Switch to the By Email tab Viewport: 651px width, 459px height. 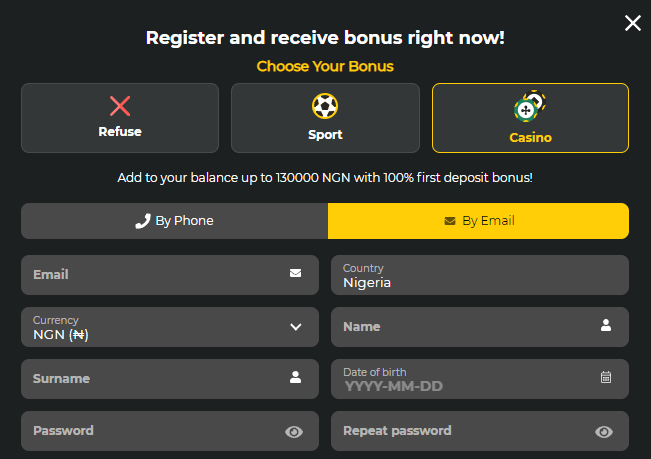tap(478, 221)
